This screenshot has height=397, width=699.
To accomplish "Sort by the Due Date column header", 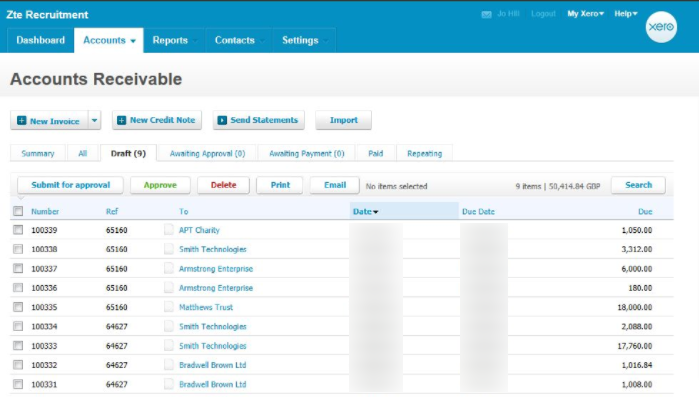I will point(478,211).
